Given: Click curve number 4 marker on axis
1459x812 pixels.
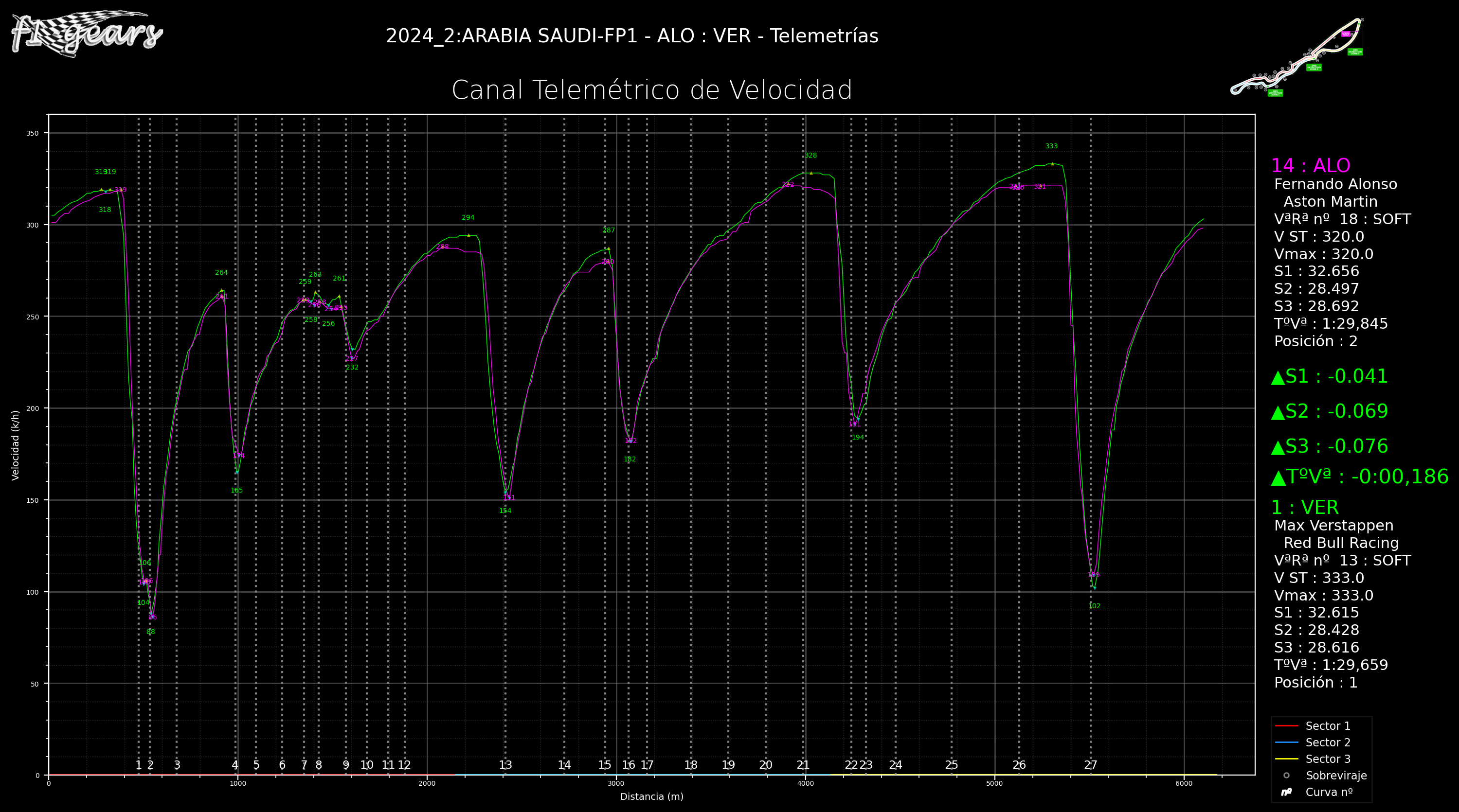Looking at the screenshot, I should click(235, 765).
